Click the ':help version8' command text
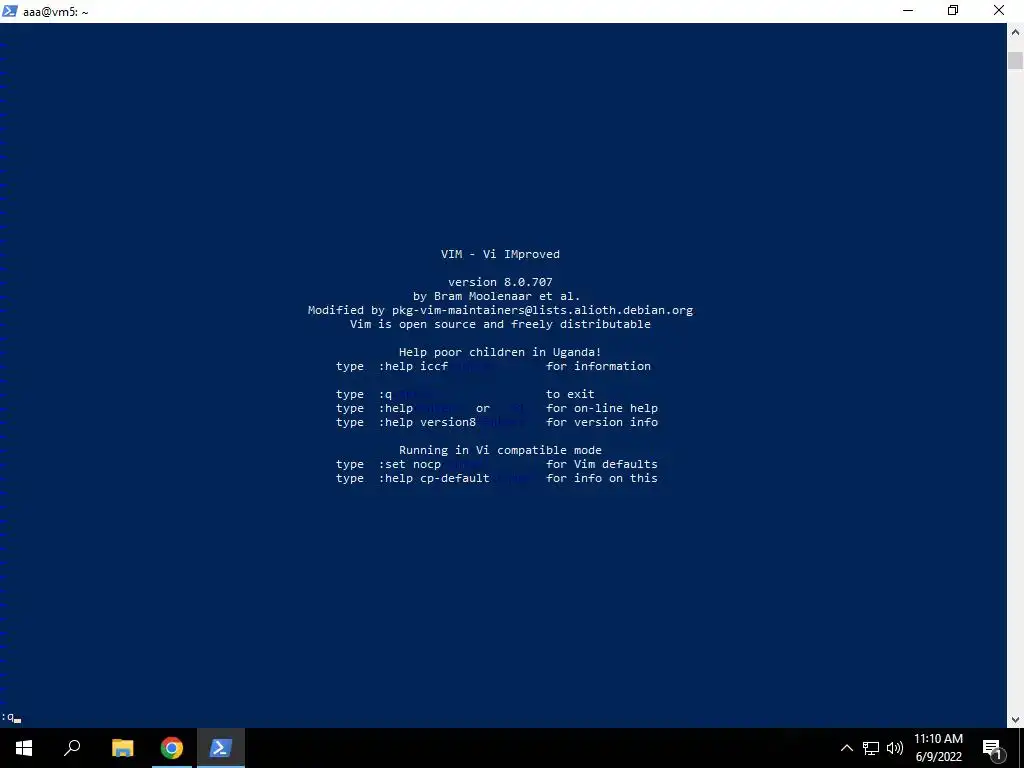This screenshot has height=768, width=1024. pyautogui.click(x=427, y=423)
